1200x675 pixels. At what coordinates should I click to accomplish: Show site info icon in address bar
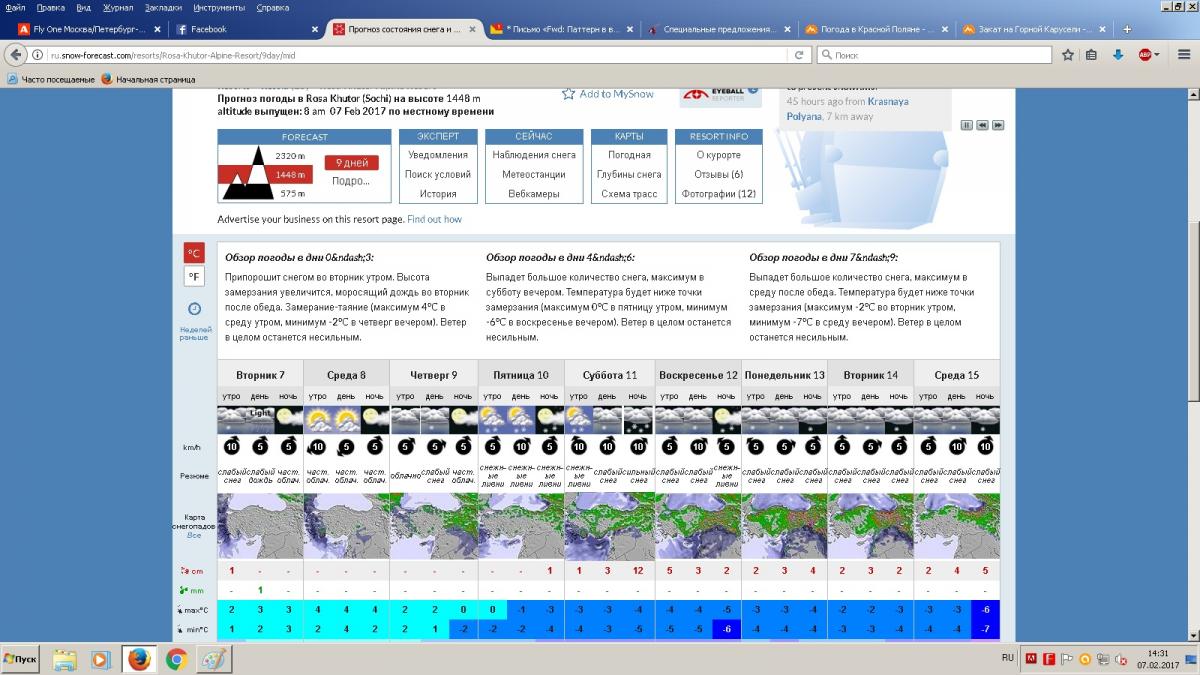tap(38, 55)
